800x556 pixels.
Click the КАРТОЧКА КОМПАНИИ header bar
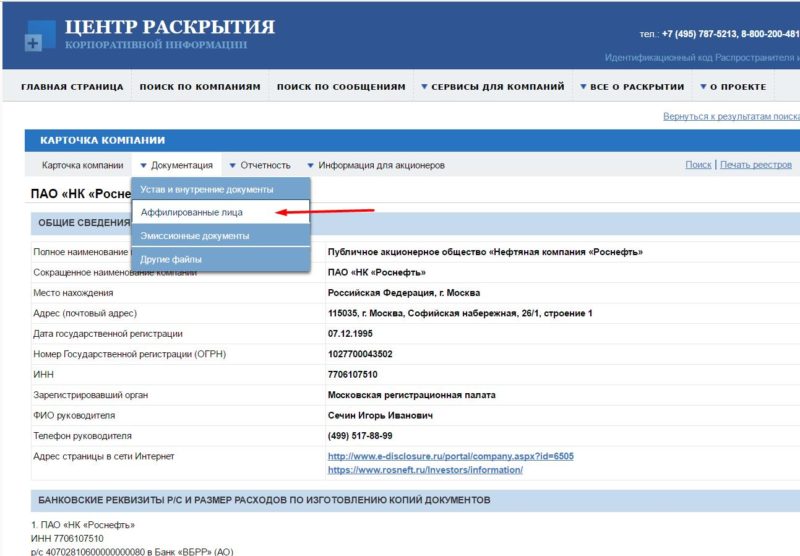point(412,140)
